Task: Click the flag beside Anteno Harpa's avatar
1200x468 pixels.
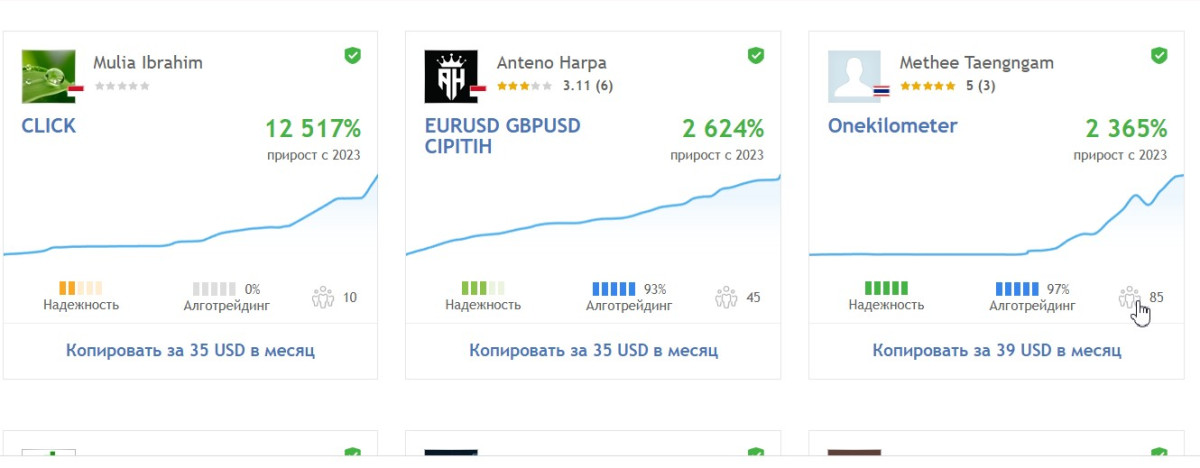Action: [x=478, y=90]
